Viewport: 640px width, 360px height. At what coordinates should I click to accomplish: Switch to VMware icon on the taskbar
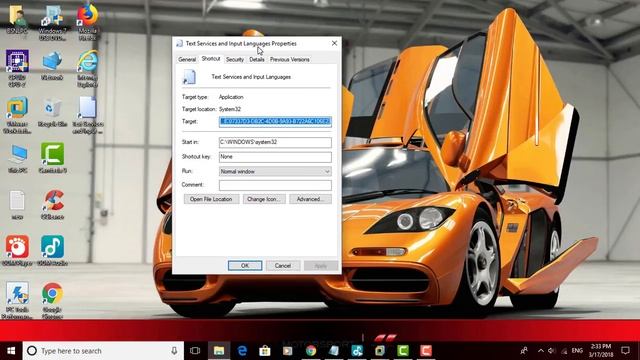pos(380,351)
